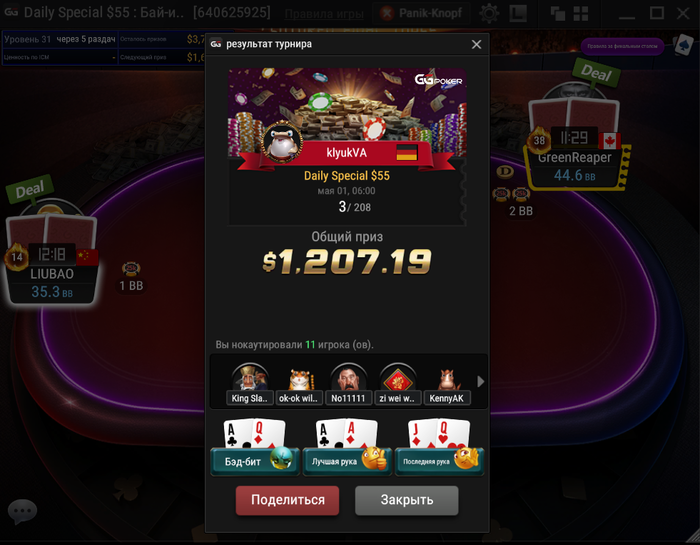Viewport: 700px width, 545px height.
Task: Show the Лучшая рука hand
Action: click(347, 447)
